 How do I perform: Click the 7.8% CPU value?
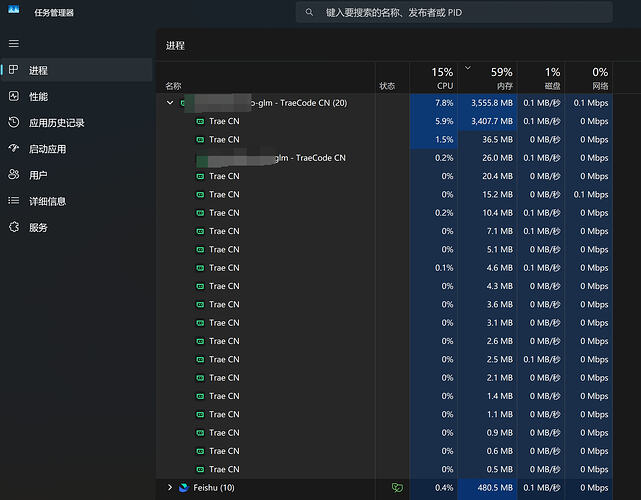point(444,103)
